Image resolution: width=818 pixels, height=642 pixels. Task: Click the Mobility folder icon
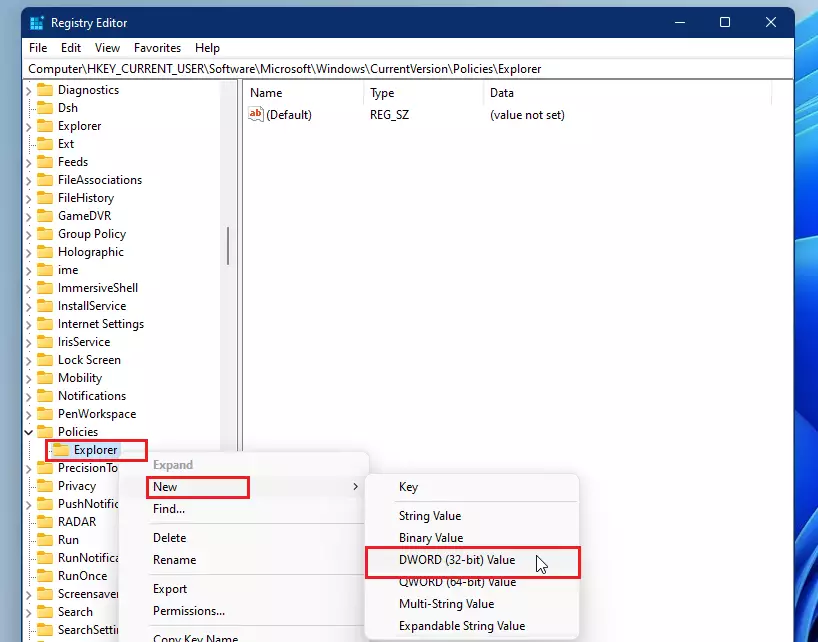(x=45, y=378)
